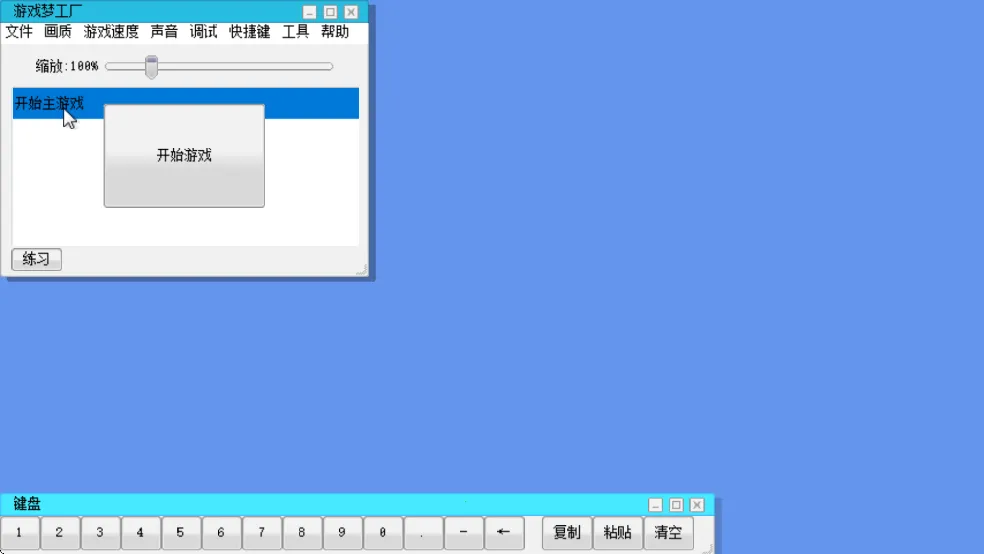
Task: Open the 声音 menu
Action: click(164, 32)
